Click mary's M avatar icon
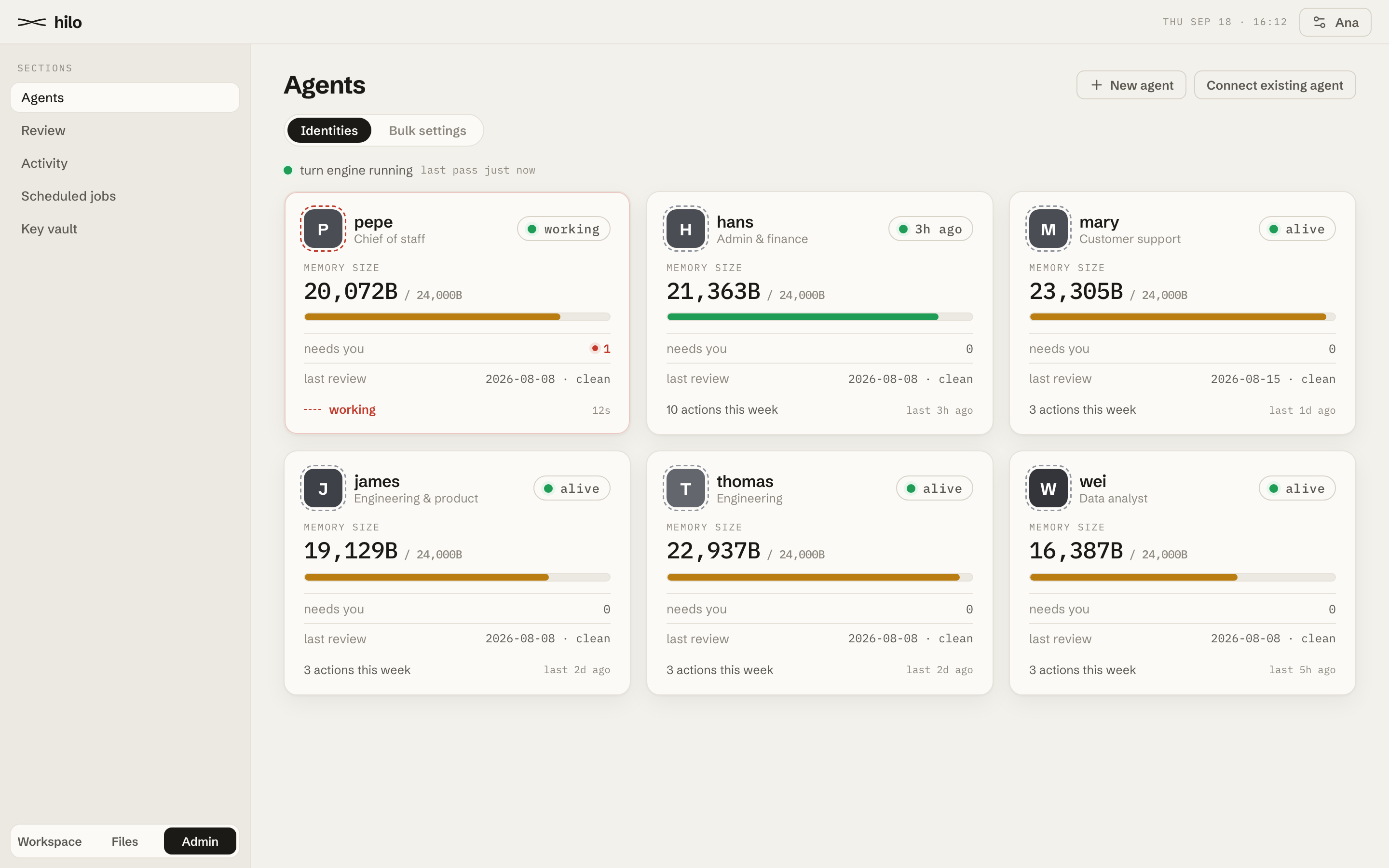This screenshot has height=868, width=1389. coord(1048,229)
